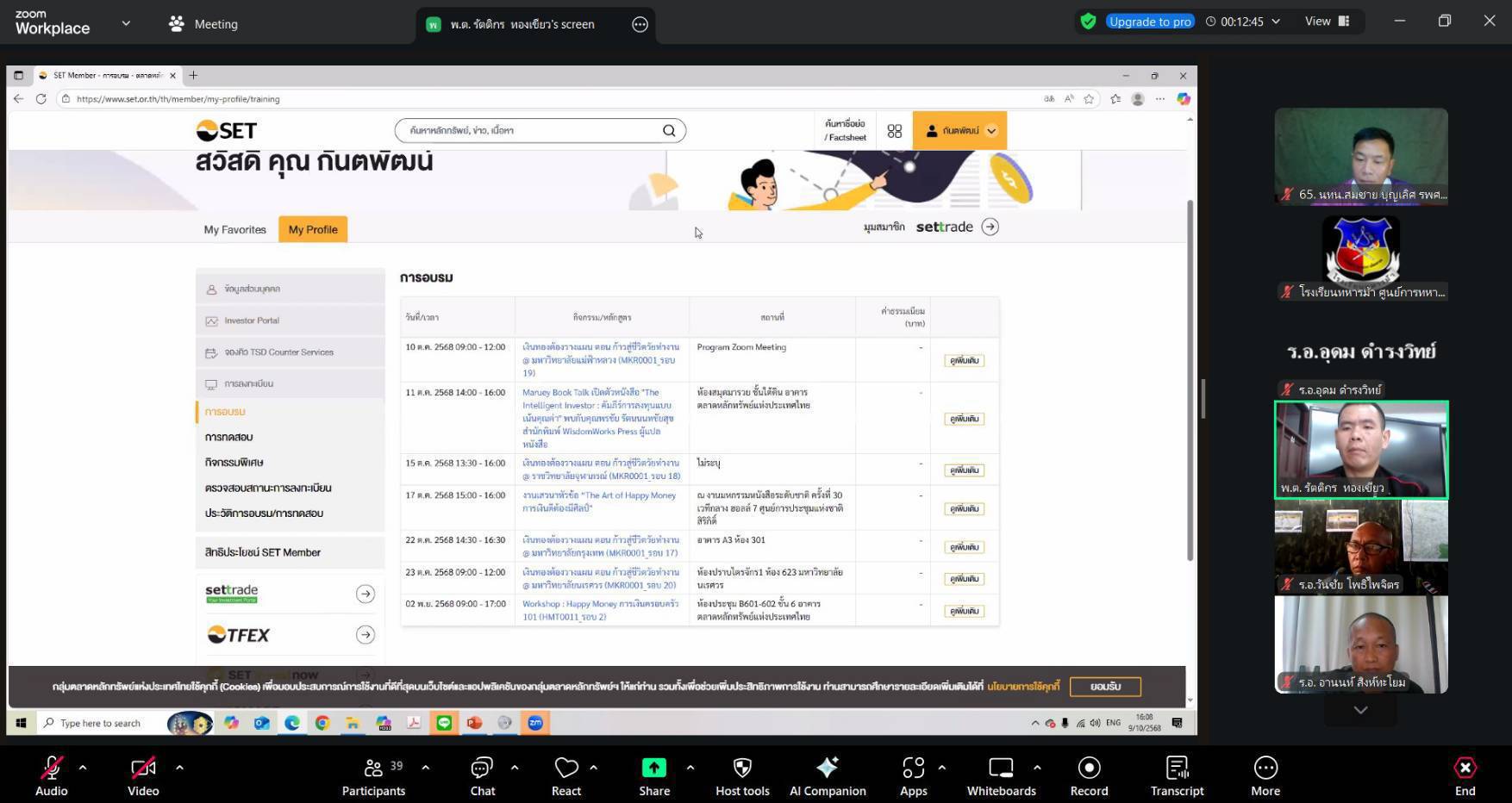
Task: Toggle the Record button
Action: click(1089, 768)
